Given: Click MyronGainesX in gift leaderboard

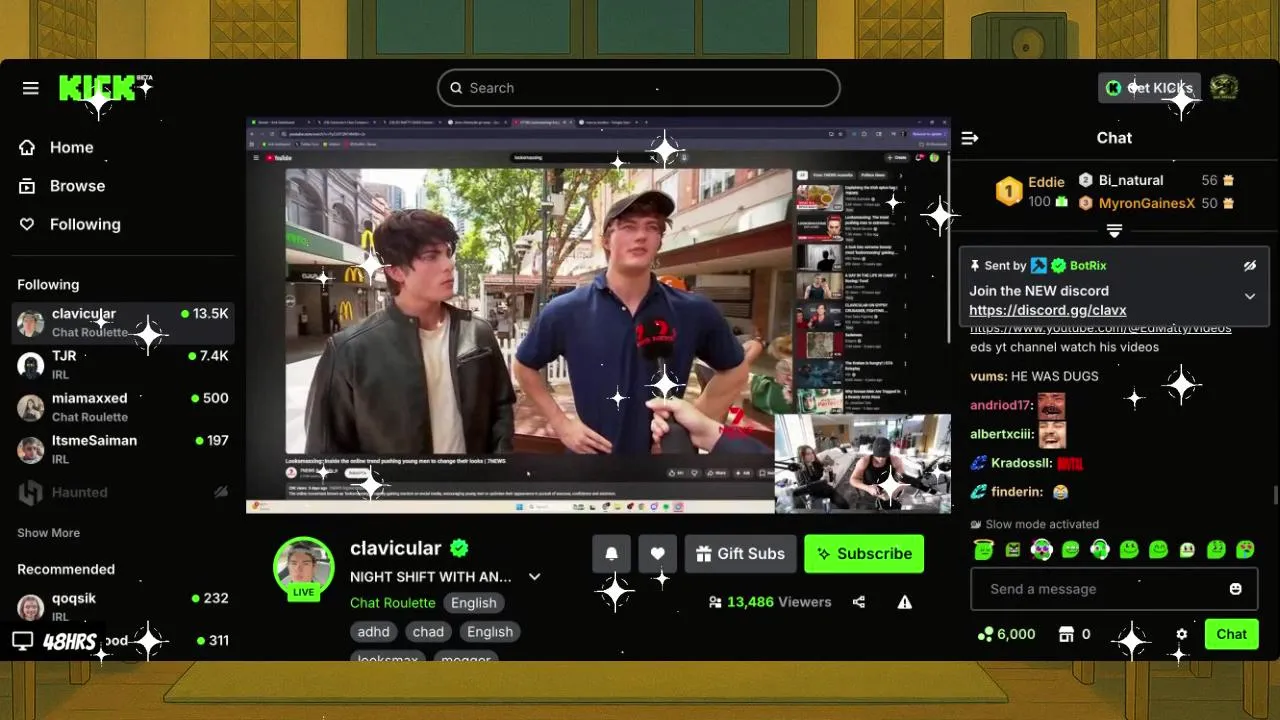Looking at the screenshot, I should tap(1147, 203).
